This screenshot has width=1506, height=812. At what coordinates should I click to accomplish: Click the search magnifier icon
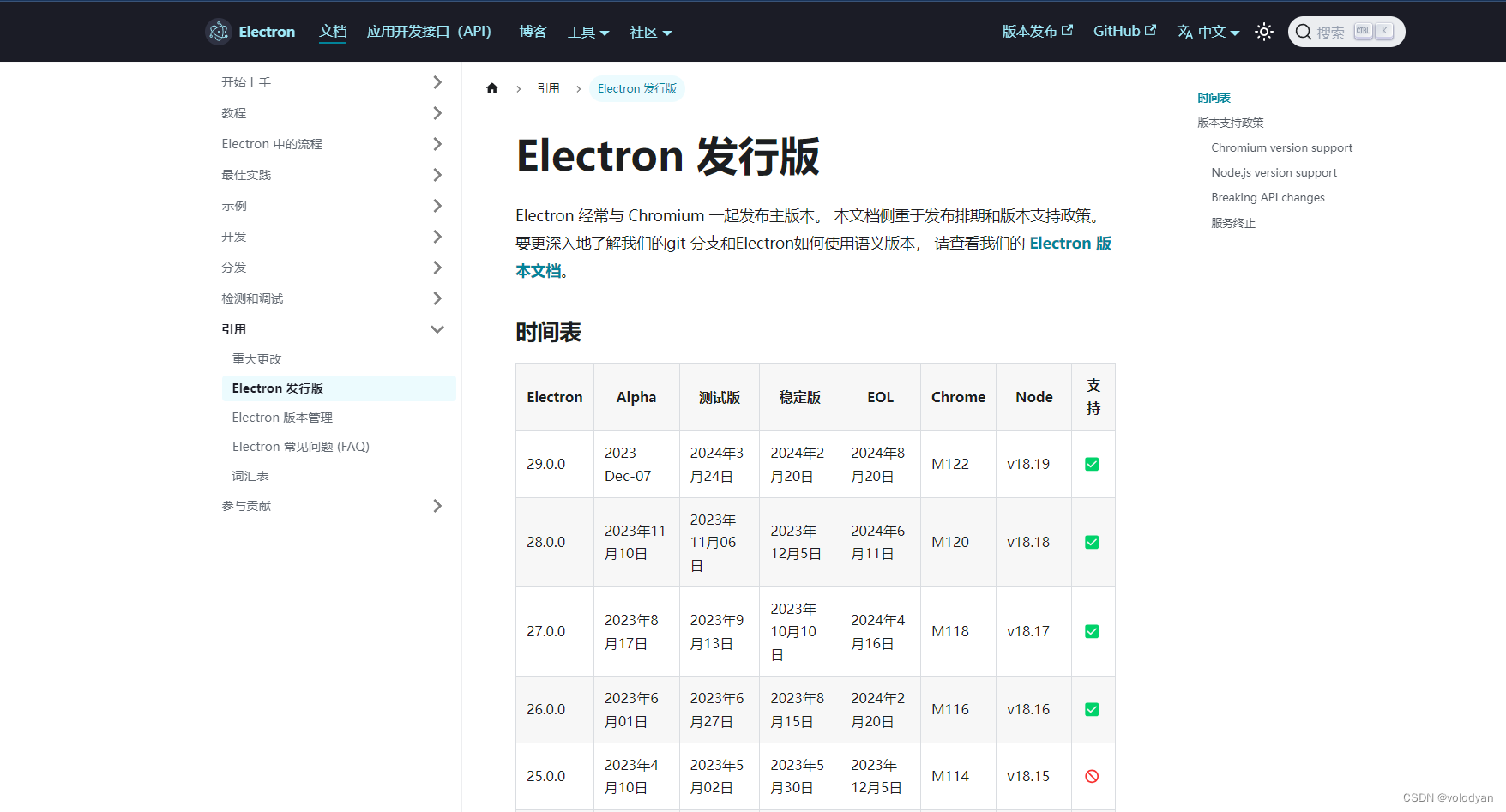coord(1304,32)
